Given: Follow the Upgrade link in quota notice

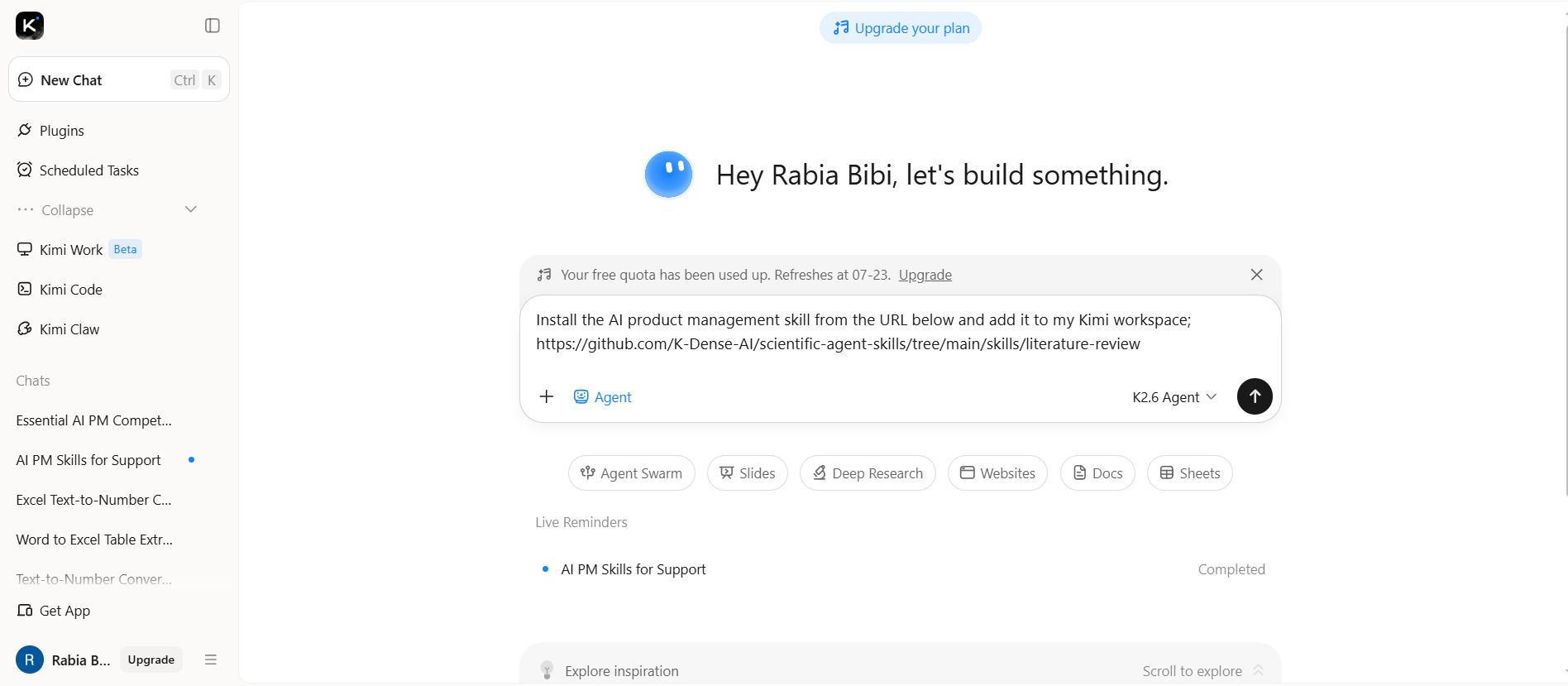Looking at the screenshot, I should (x=925, y=275).
